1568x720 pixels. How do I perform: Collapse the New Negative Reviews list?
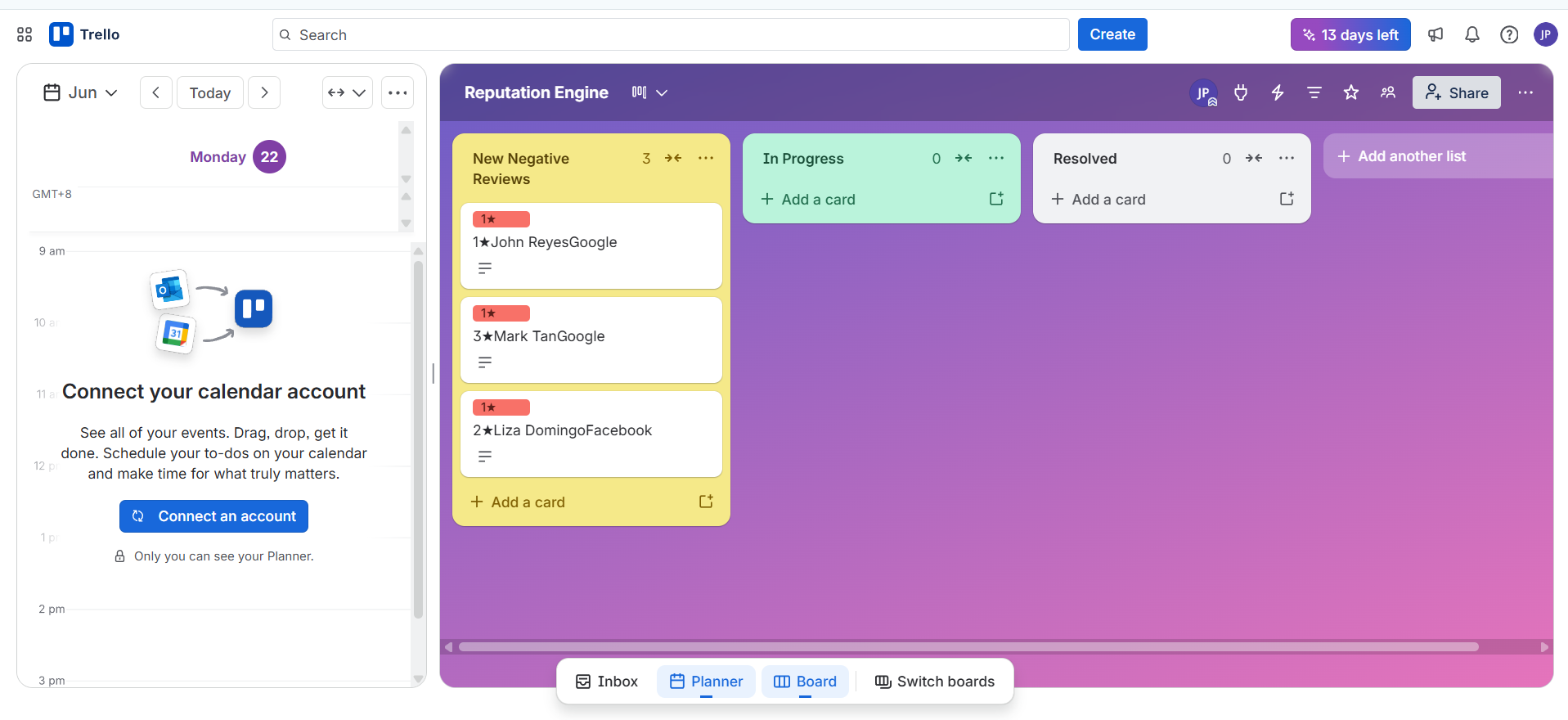point(673,158)
